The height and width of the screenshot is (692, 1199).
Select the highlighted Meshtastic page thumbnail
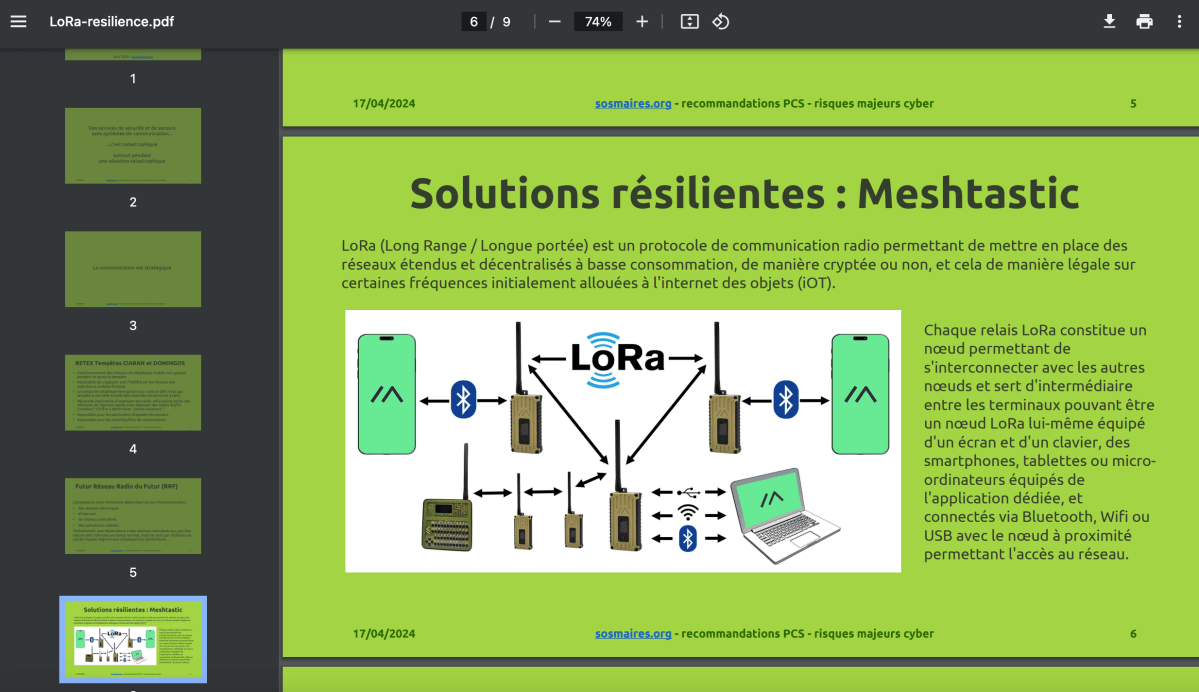133,639
